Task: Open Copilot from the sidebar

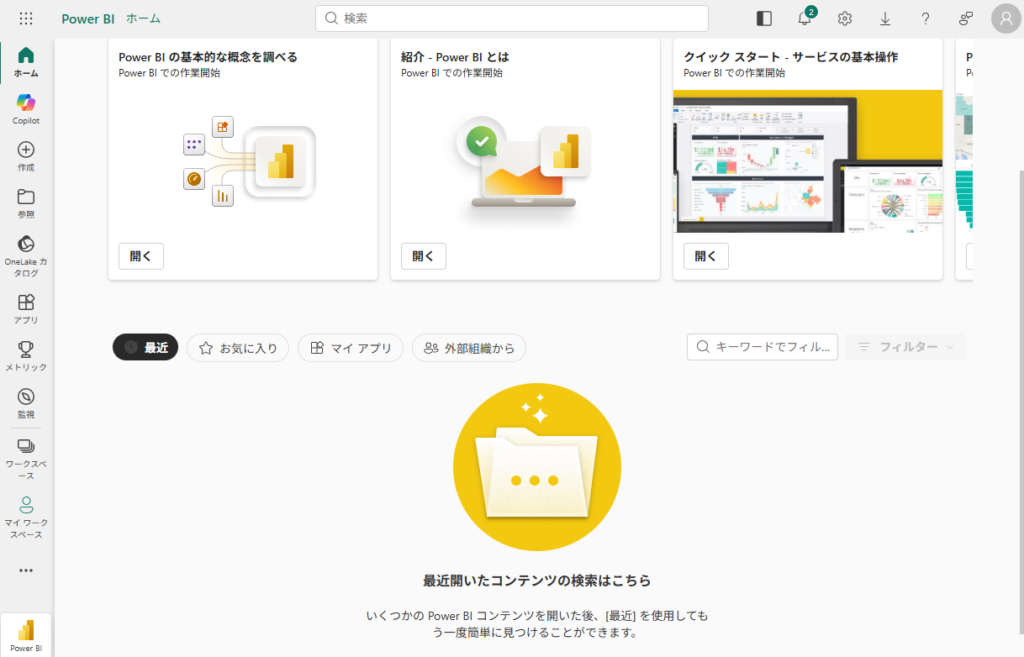Action: [x=26, y=108]
